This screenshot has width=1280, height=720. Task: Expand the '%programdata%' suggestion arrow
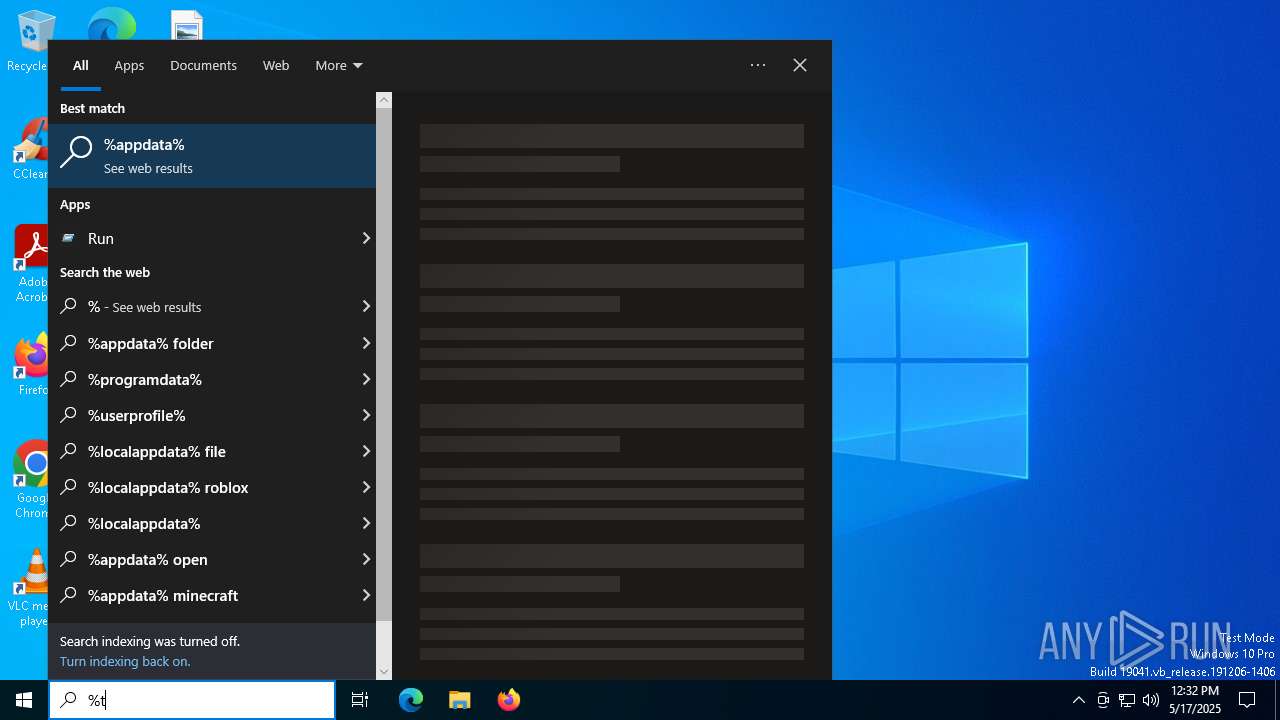tap(366, 379)
